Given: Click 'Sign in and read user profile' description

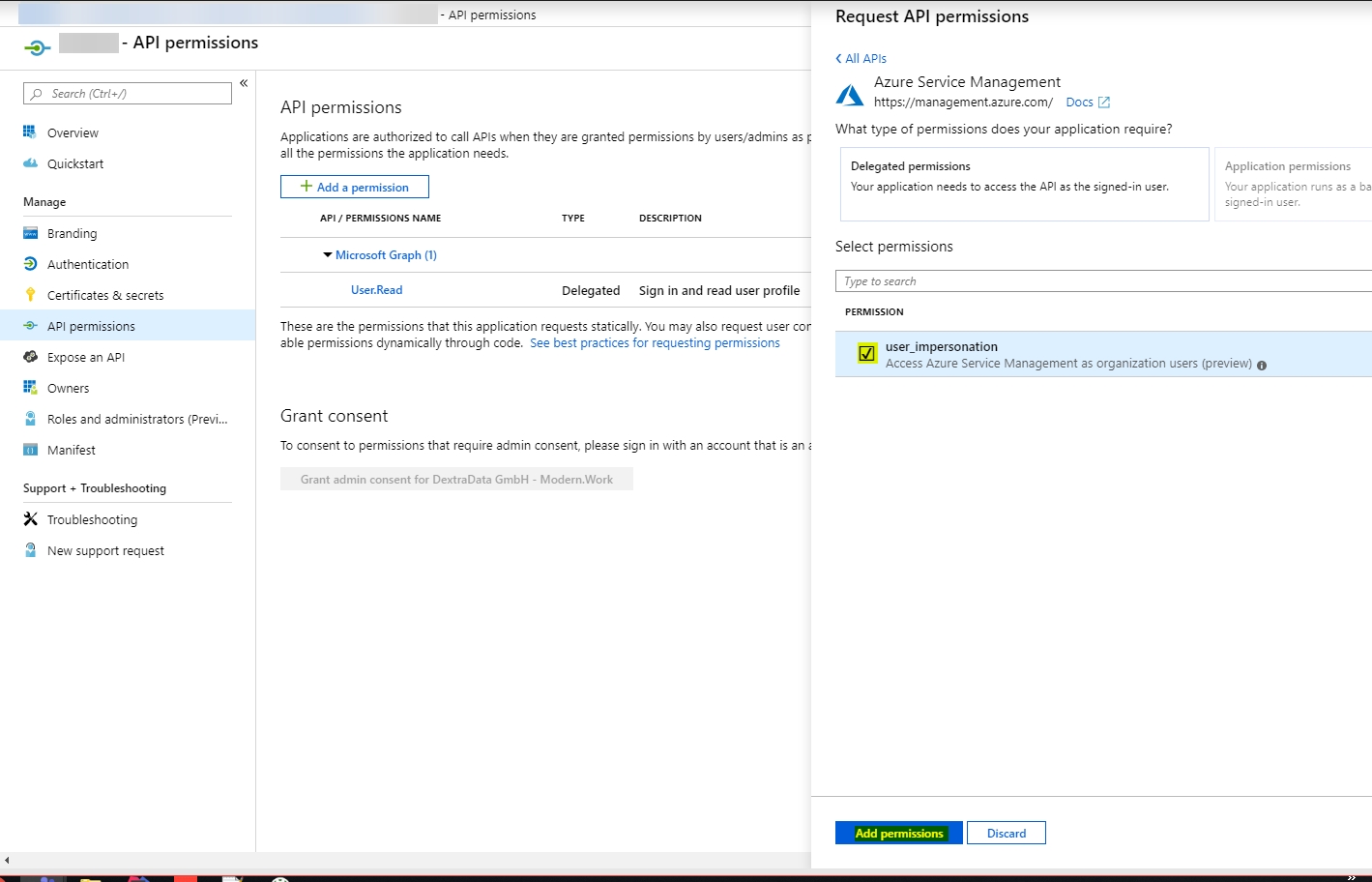Looking at the screenshot, I should pos(719,290).
